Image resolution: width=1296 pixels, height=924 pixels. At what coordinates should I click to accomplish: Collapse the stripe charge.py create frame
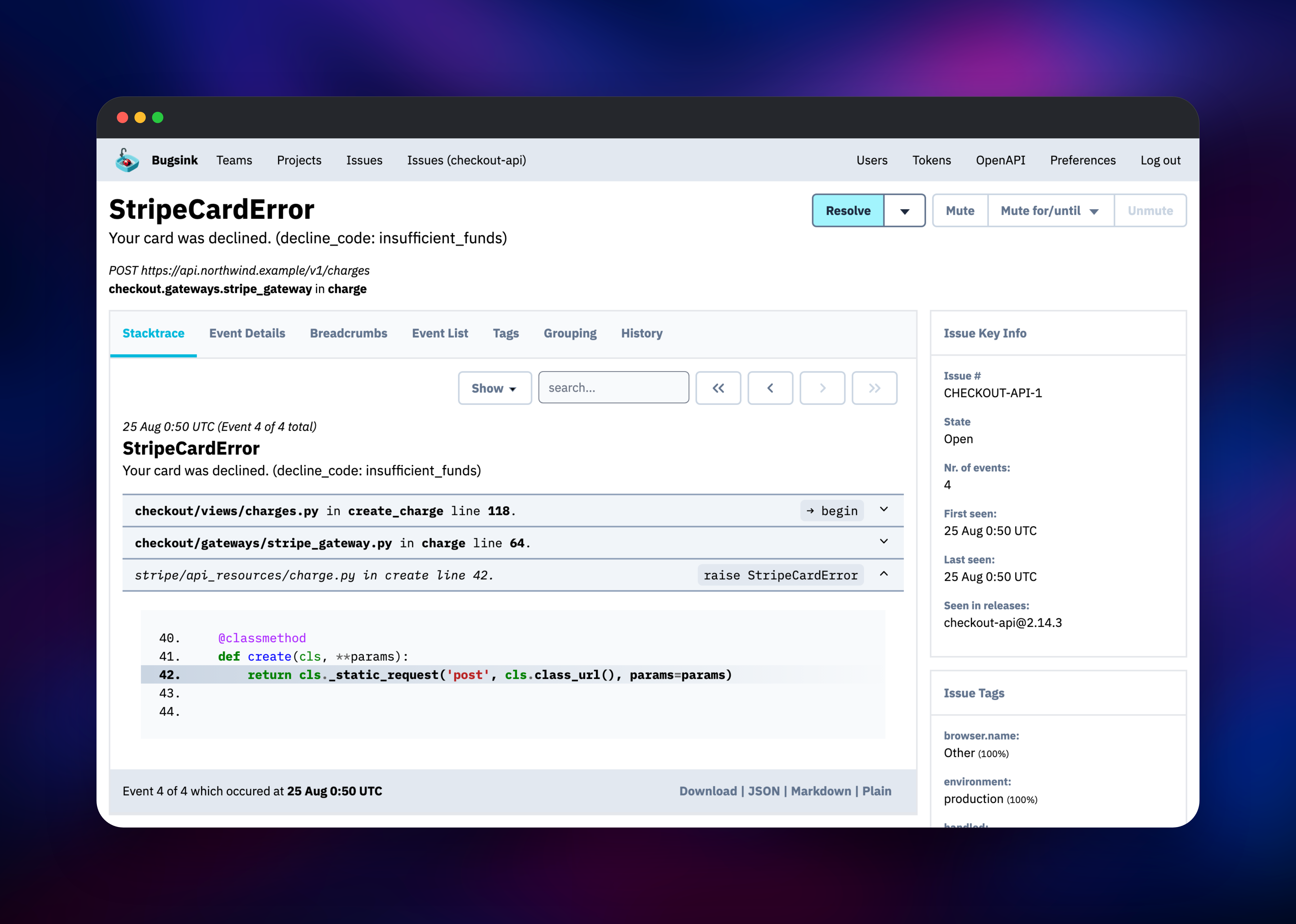[x=884, y=574]
